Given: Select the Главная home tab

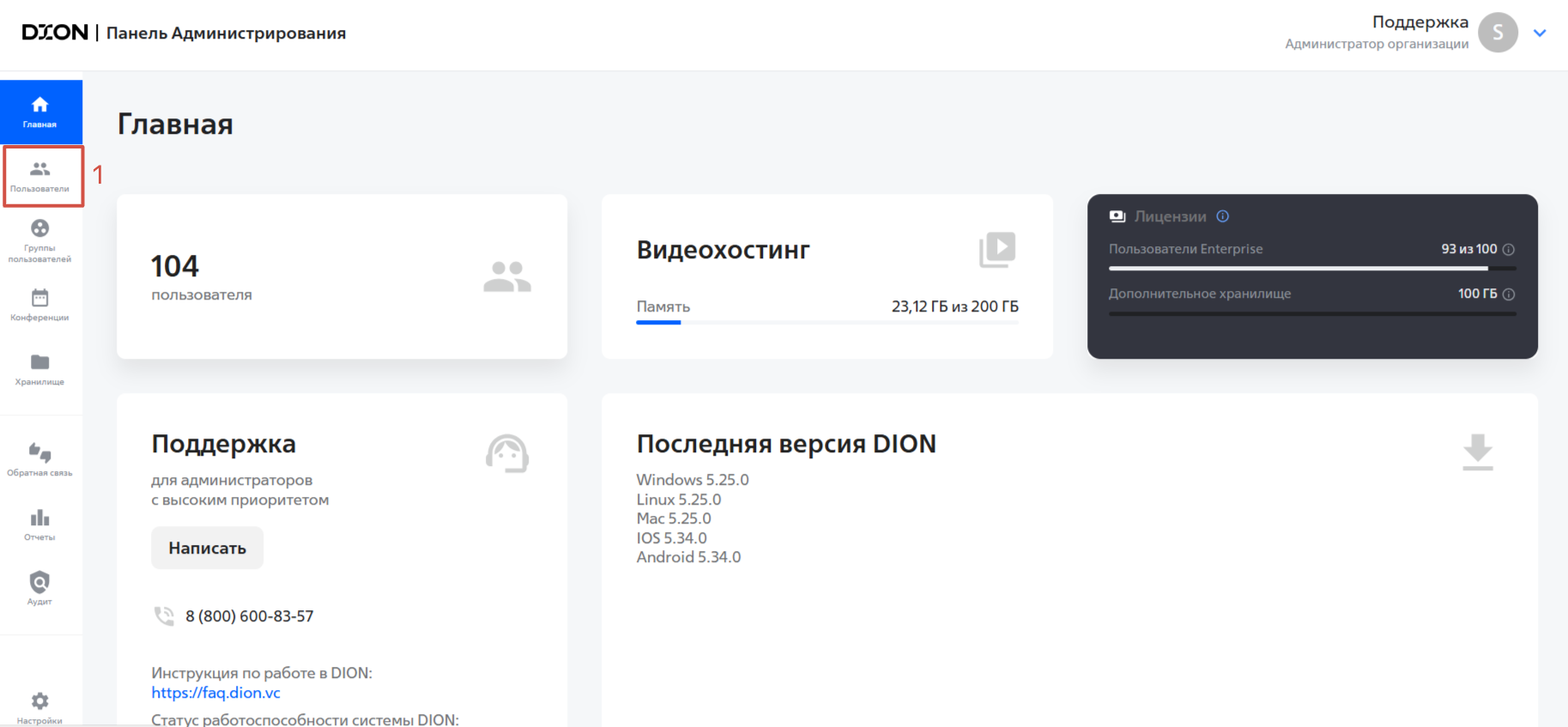Looking at the screenshot, I should (x=40, y=112).
